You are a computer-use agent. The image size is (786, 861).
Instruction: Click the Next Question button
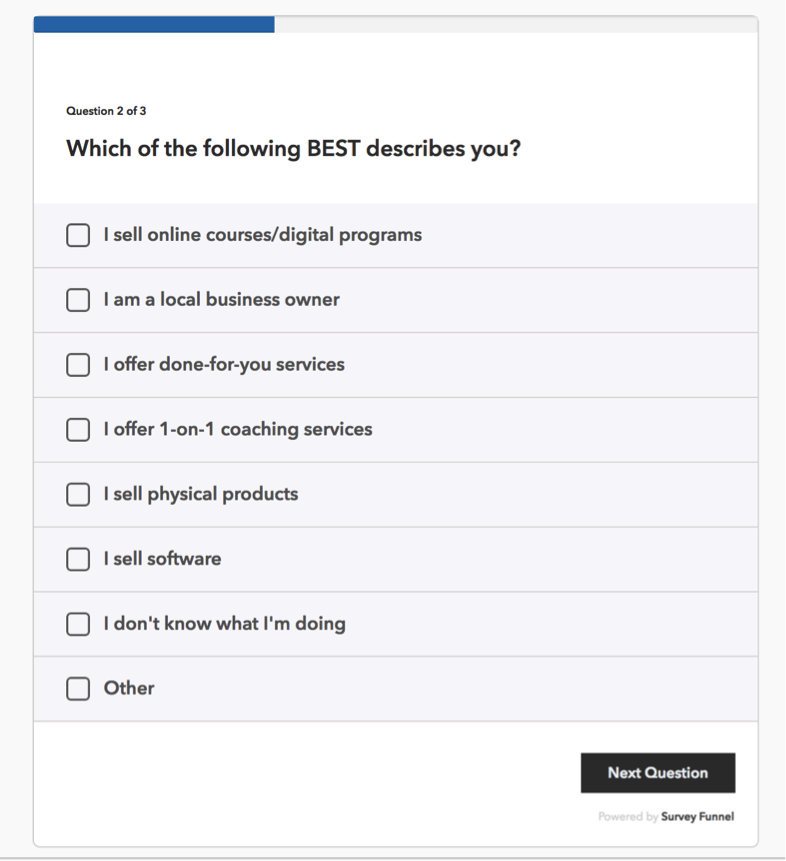[658, 773]
